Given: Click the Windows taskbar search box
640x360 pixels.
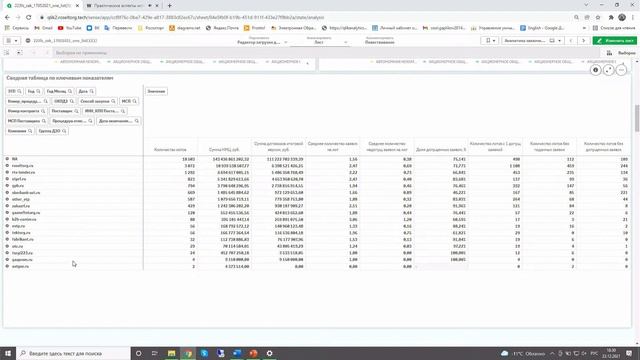Looking at the screenshot, I should pyautogui.click(x=73, y=353).
